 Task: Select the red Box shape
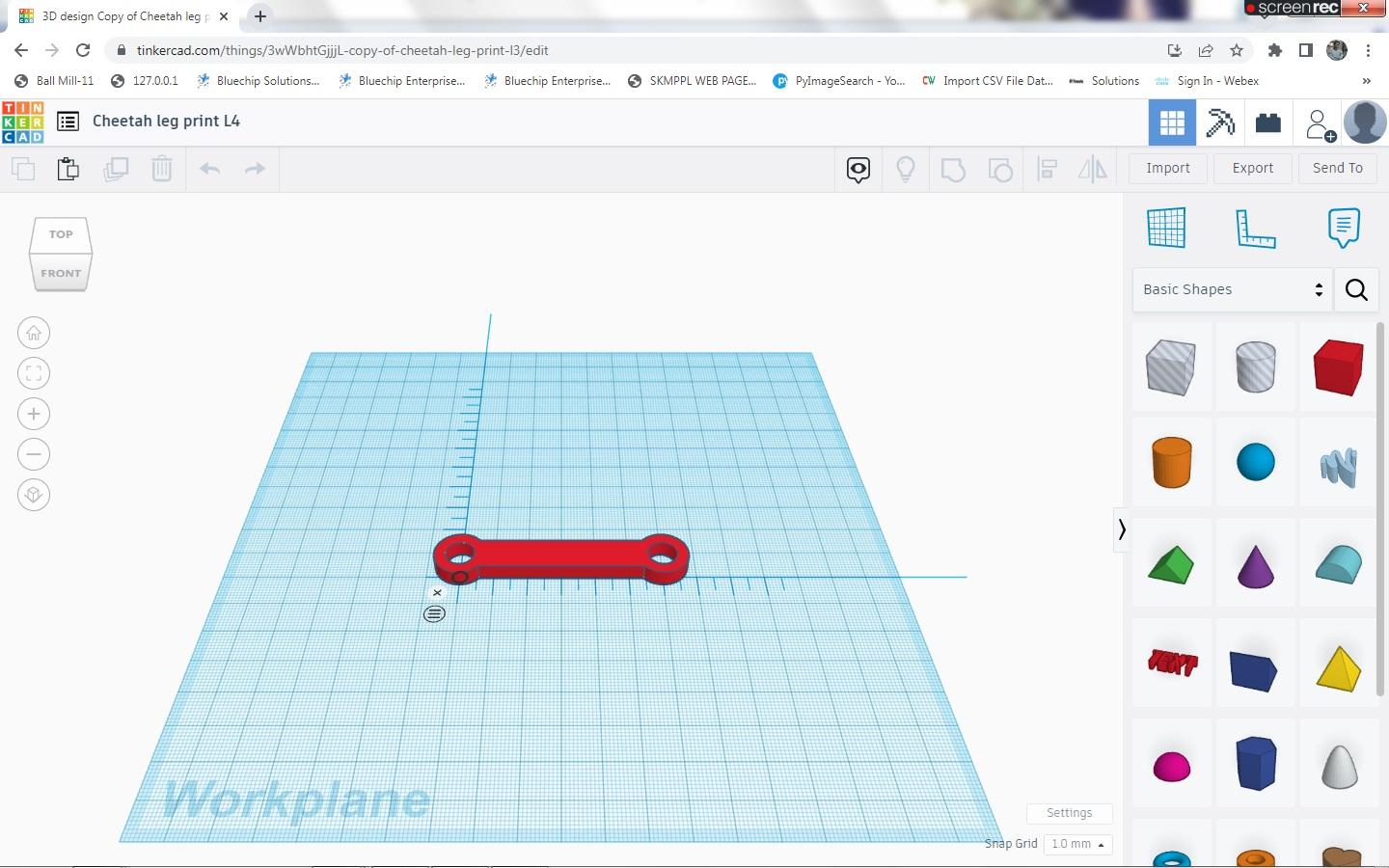1339,367
